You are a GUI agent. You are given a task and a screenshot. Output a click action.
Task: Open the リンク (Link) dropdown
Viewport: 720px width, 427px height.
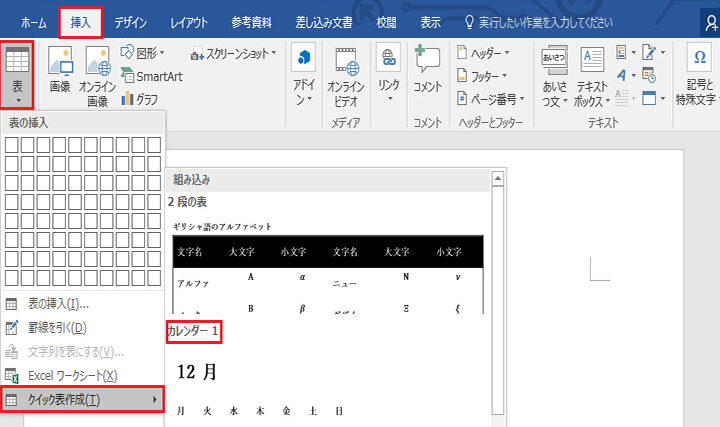tap(388, 73)
